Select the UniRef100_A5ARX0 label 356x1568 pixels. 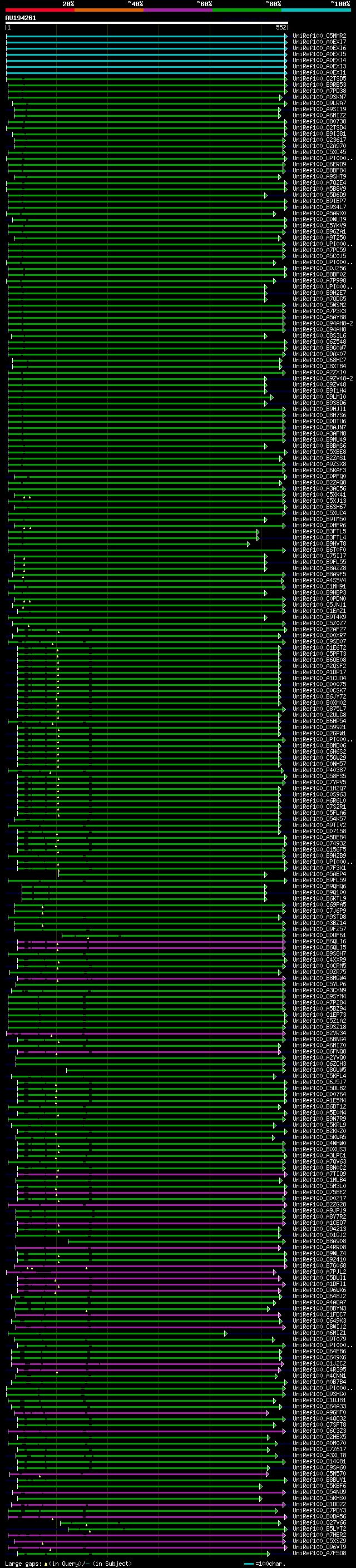point(319,214)
